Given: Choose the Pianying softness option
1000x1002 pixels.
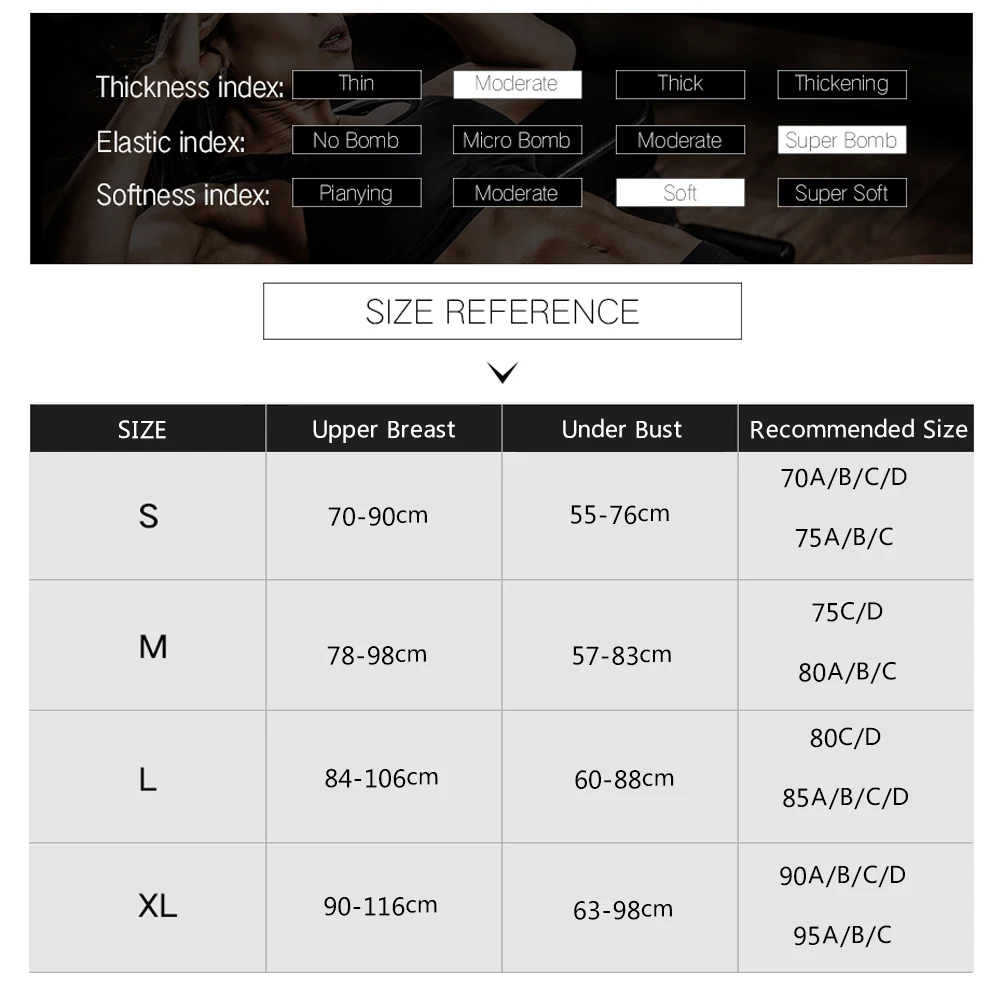Looking at the screenshot, I should [x=357, y=192].
